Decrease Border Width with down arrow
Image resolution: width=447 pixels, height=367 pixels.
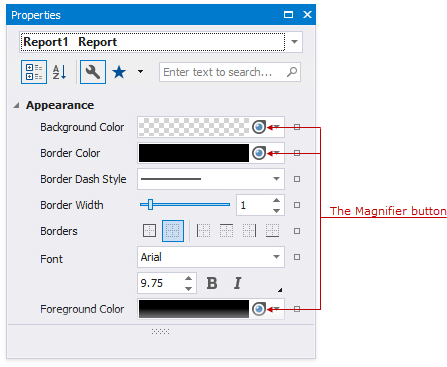(276, 211)
